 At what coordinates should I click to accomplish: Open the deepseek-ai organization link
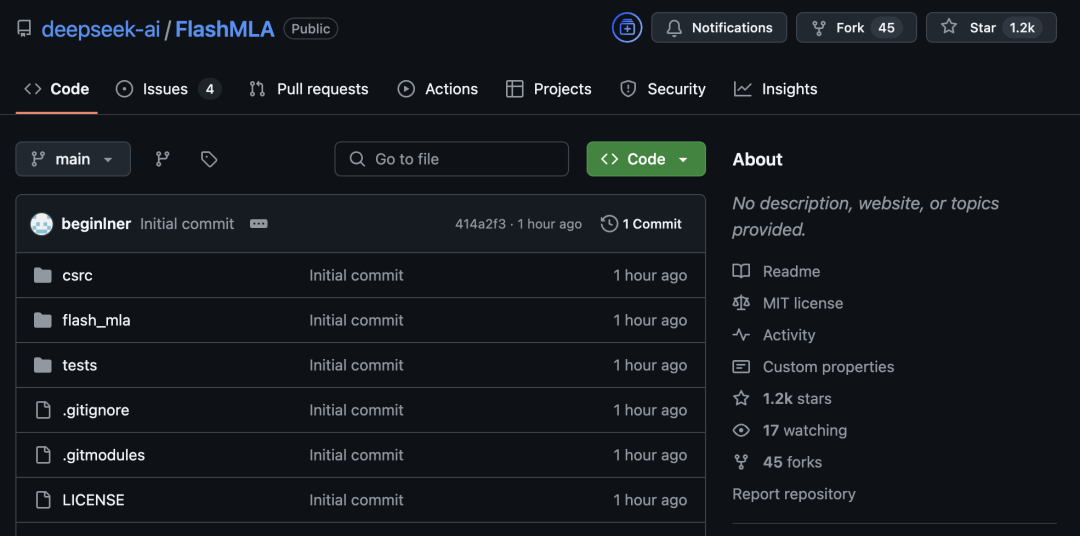[x=101, y=29]
